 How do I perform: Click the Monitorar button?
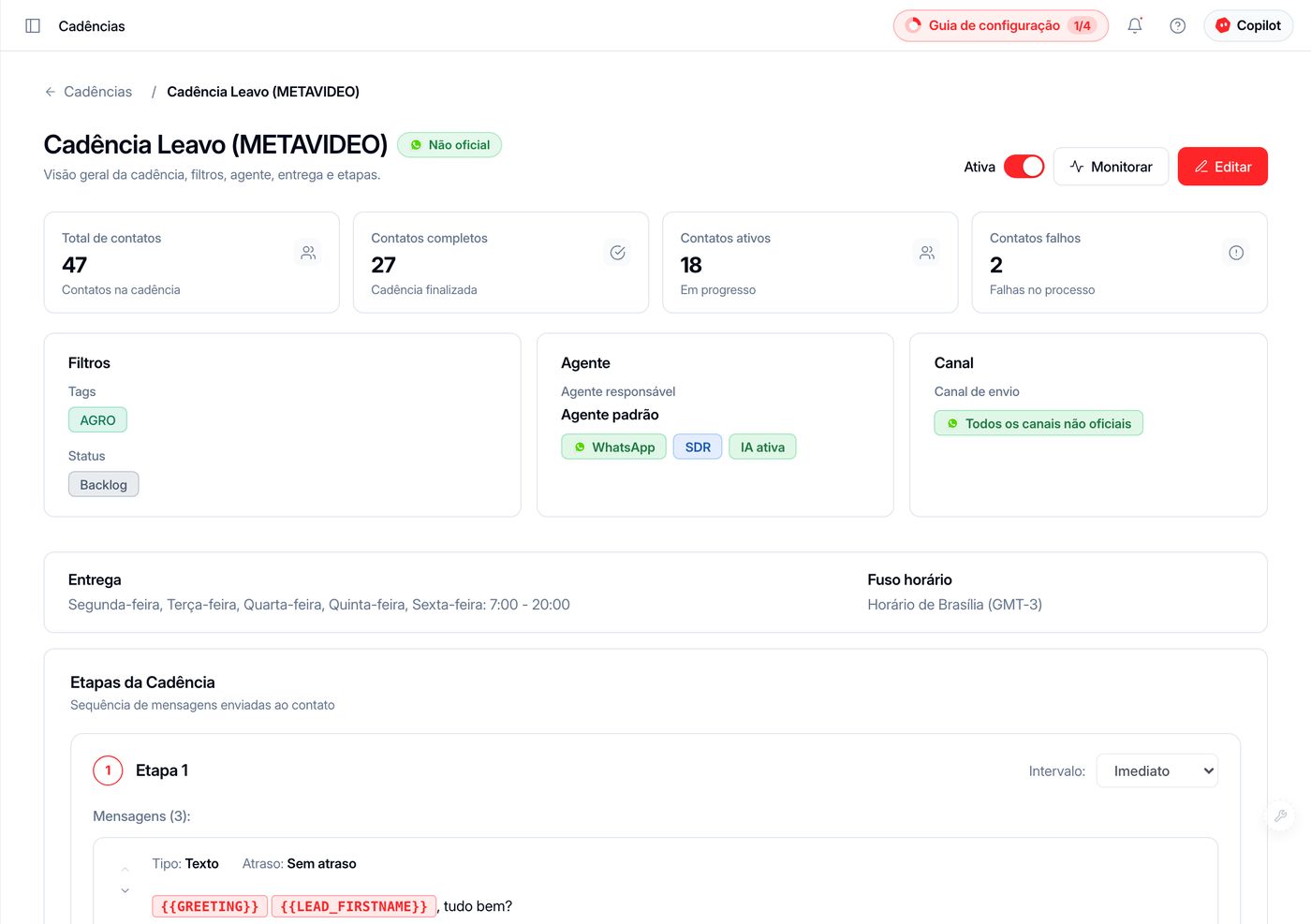pos(1111,167)
